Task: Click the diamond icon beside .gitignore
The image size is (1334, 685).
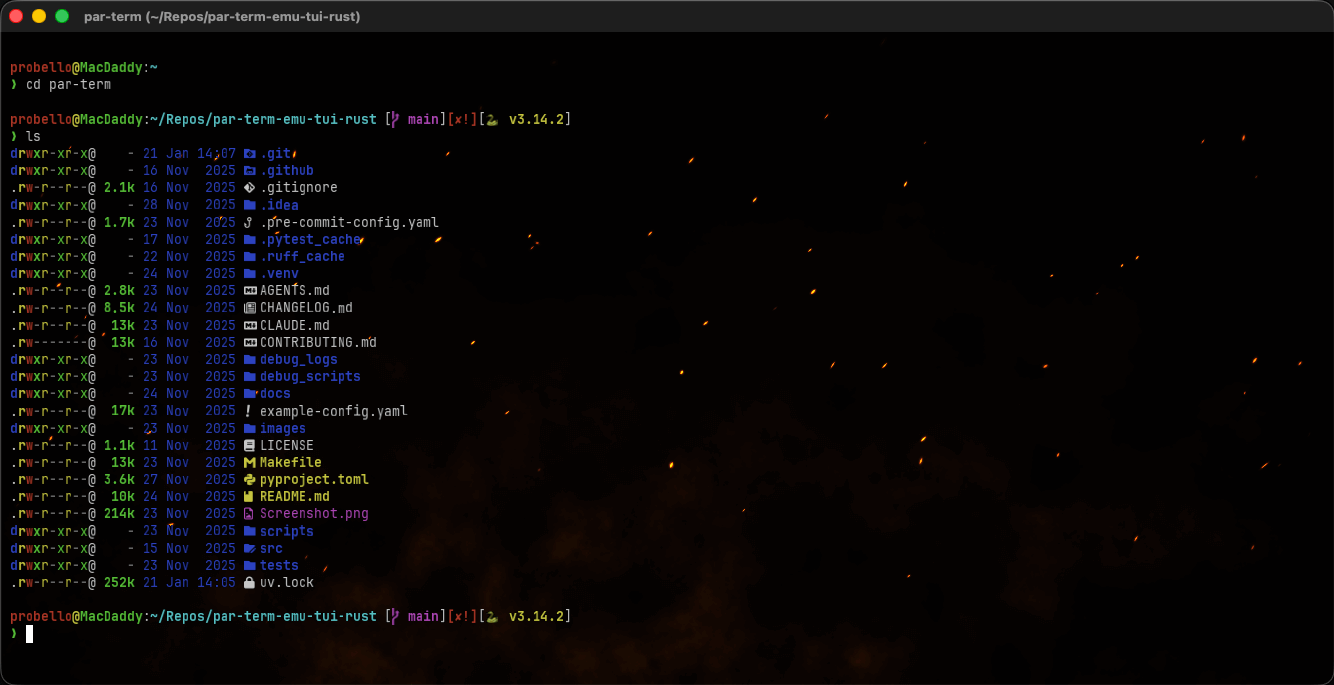Action: coord(251,187)
